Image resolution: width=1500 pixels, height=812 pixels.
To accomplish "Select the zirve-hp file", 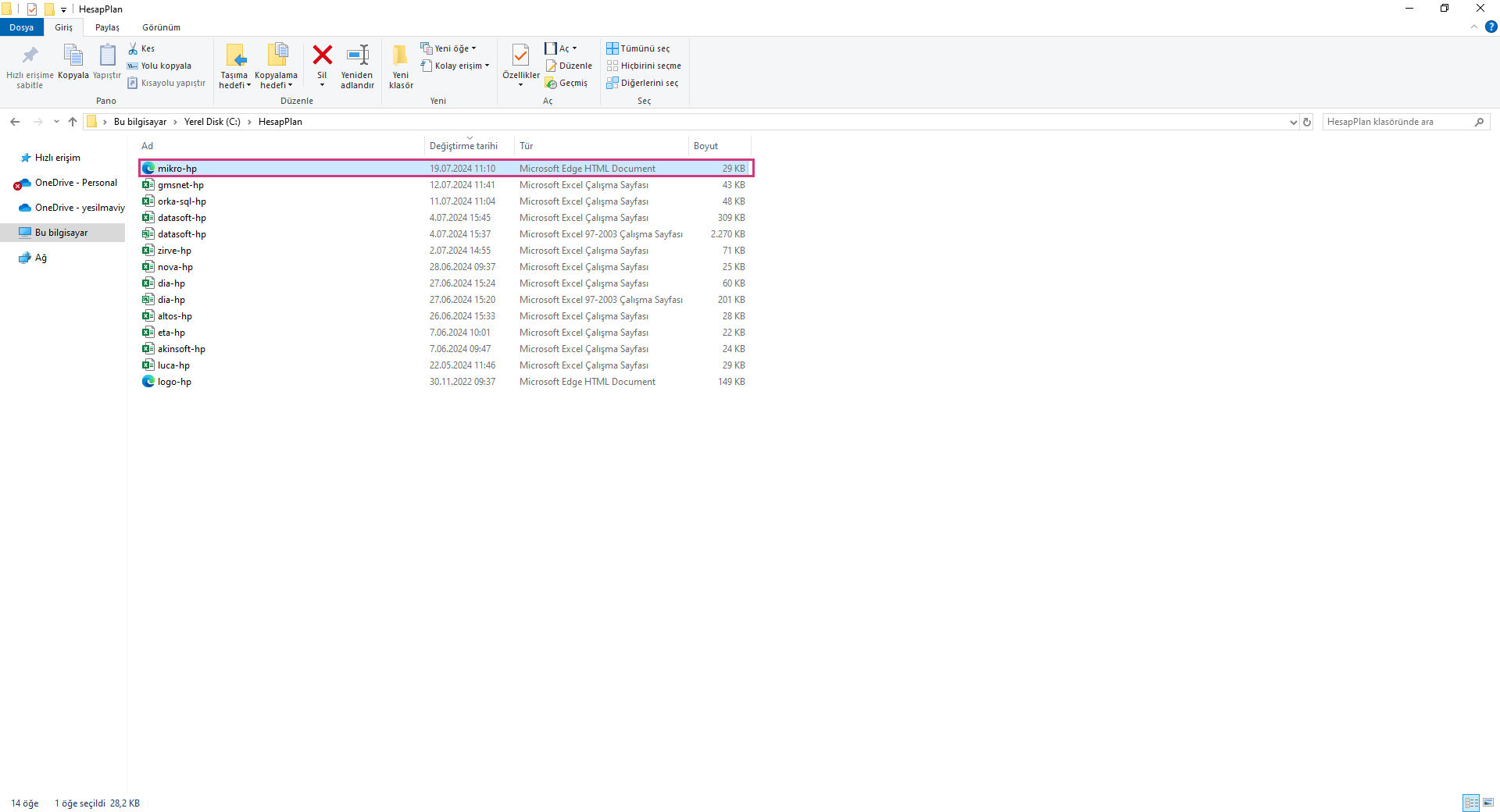I will click(445, 251).
